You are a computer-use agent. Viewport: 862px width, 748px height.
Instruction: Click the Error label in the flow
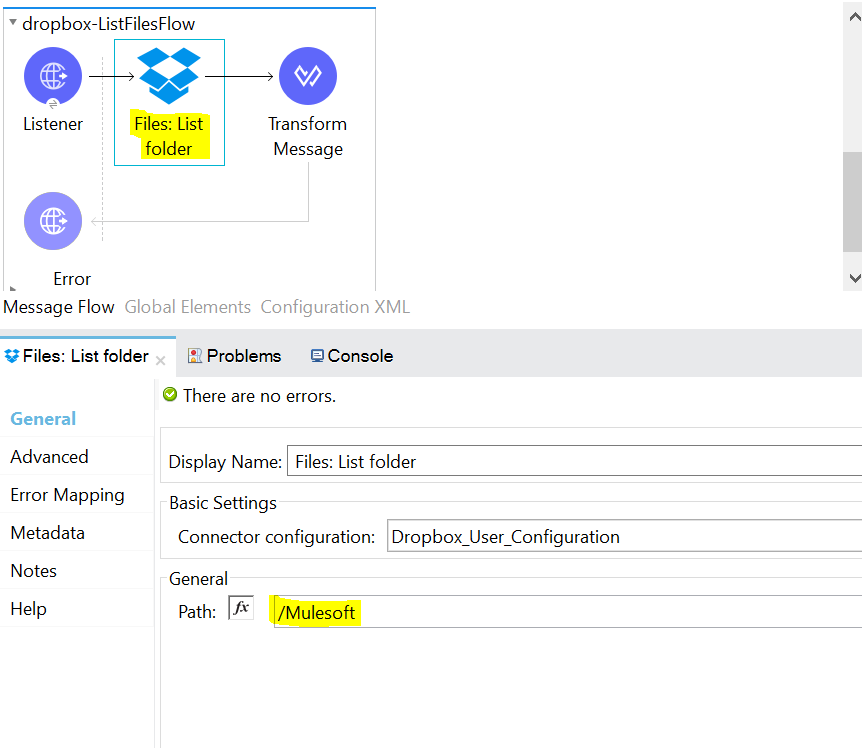click(72, 279)
